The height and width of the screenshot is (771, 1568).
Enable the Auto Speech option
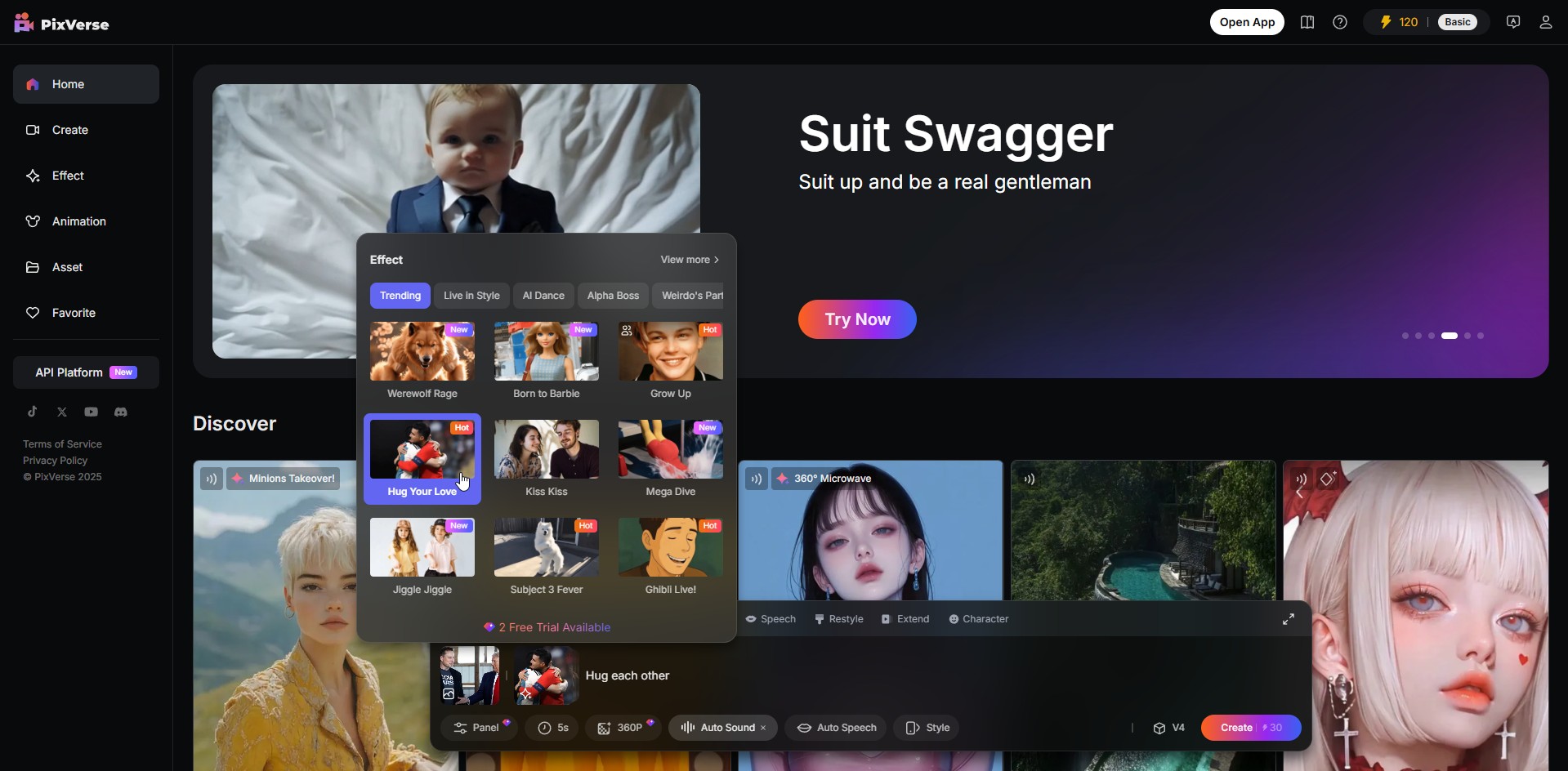point(836,728)
